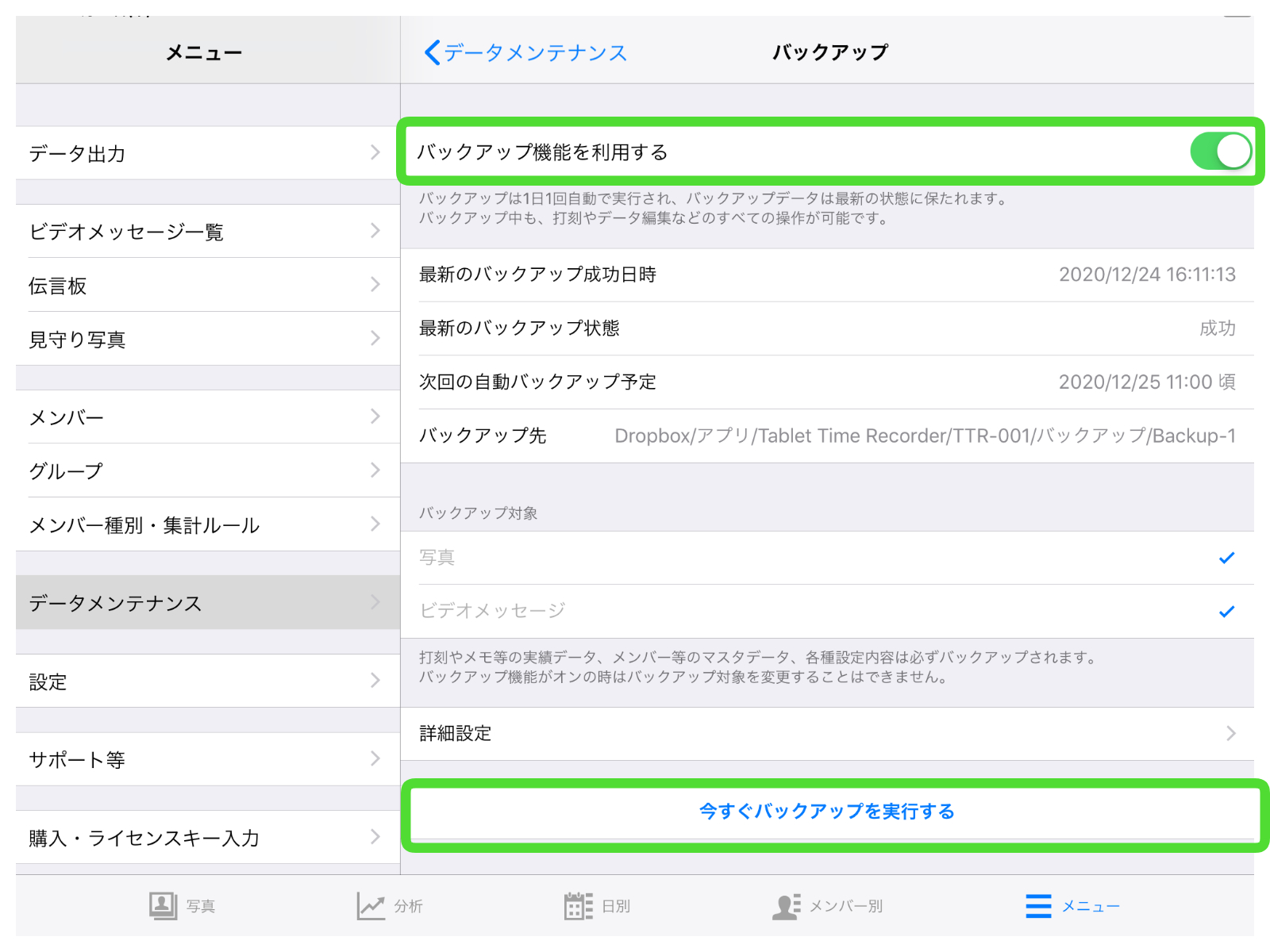
Task: Tap the back arrow chevron icon
Action: tap(432, 52)
